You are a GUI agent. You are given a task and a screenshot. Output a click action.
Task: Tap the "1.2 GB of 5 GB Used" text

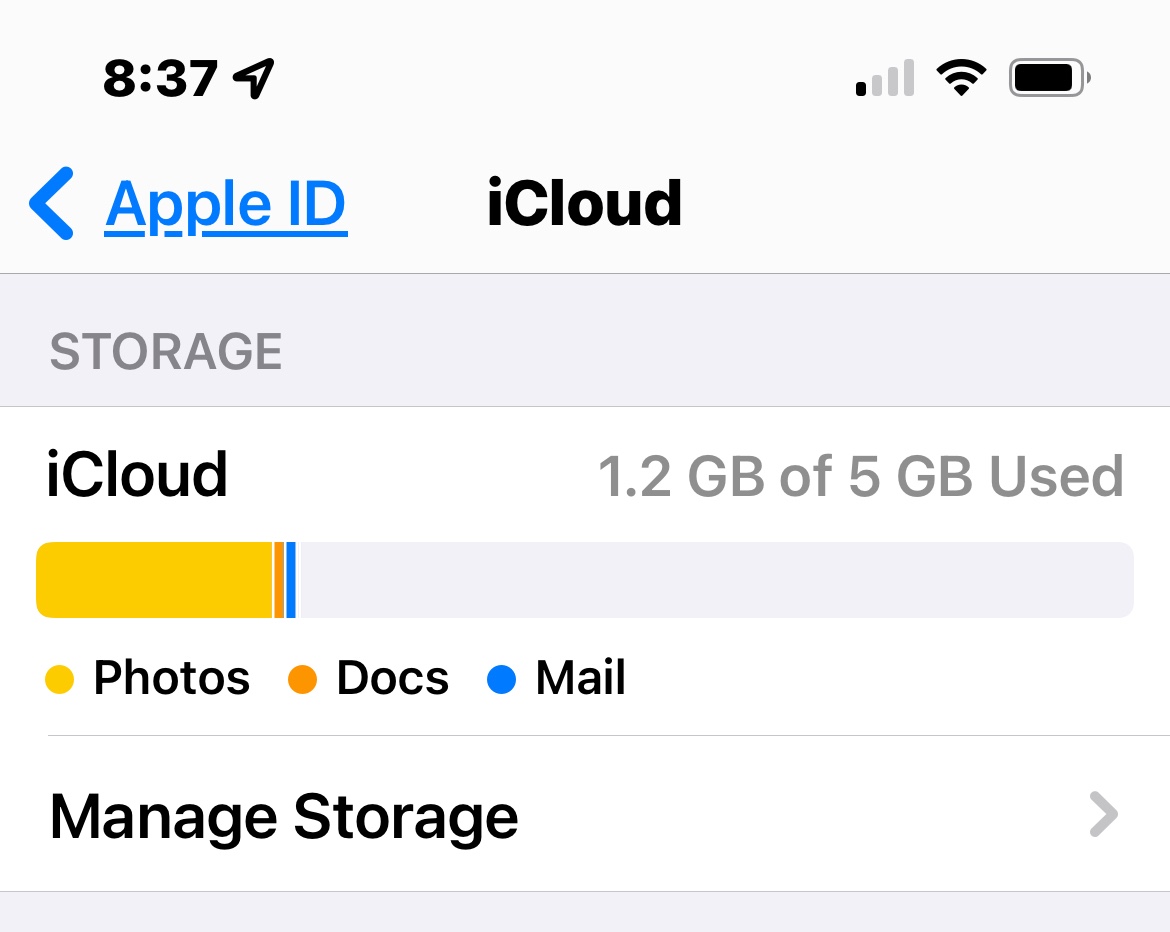(860, 477)
